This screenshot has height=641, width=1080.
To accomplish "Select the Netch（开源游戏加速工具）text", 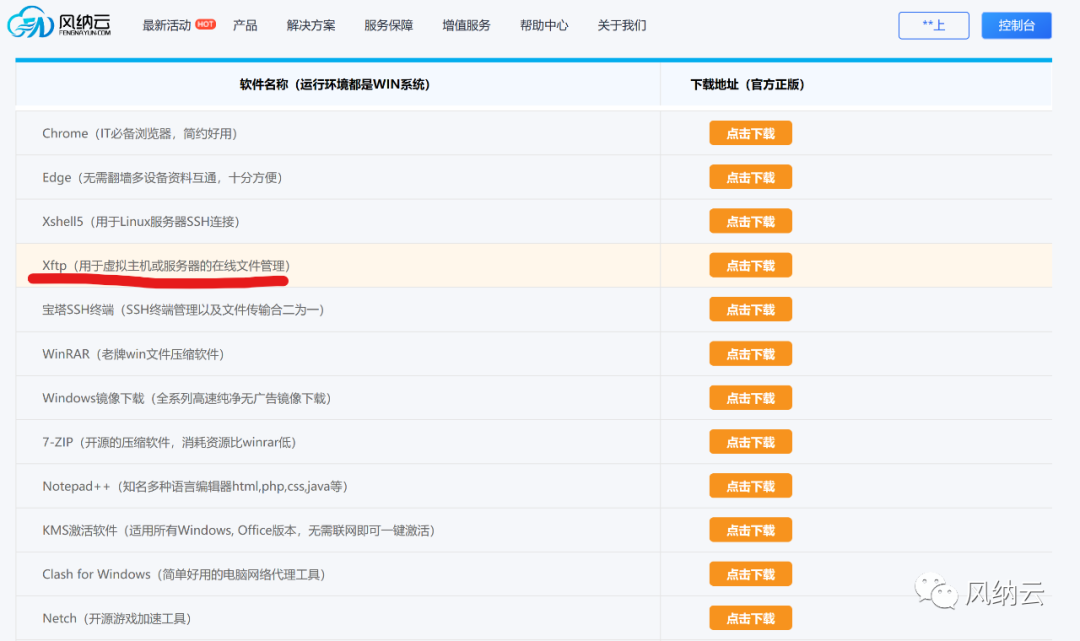I will pos(117,618).
